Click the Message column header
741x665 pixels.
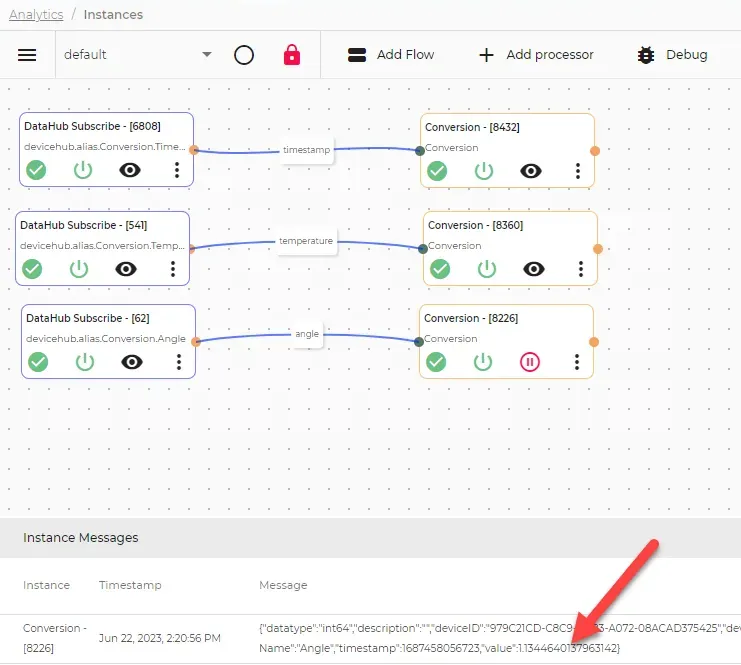(x=283, y=585)
